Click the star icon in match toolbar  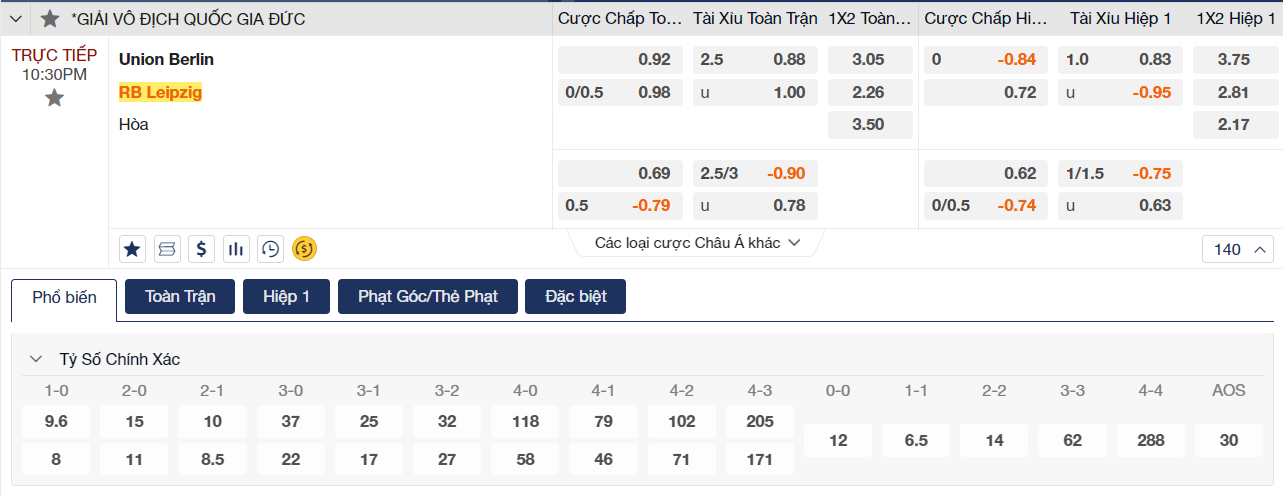132,249
